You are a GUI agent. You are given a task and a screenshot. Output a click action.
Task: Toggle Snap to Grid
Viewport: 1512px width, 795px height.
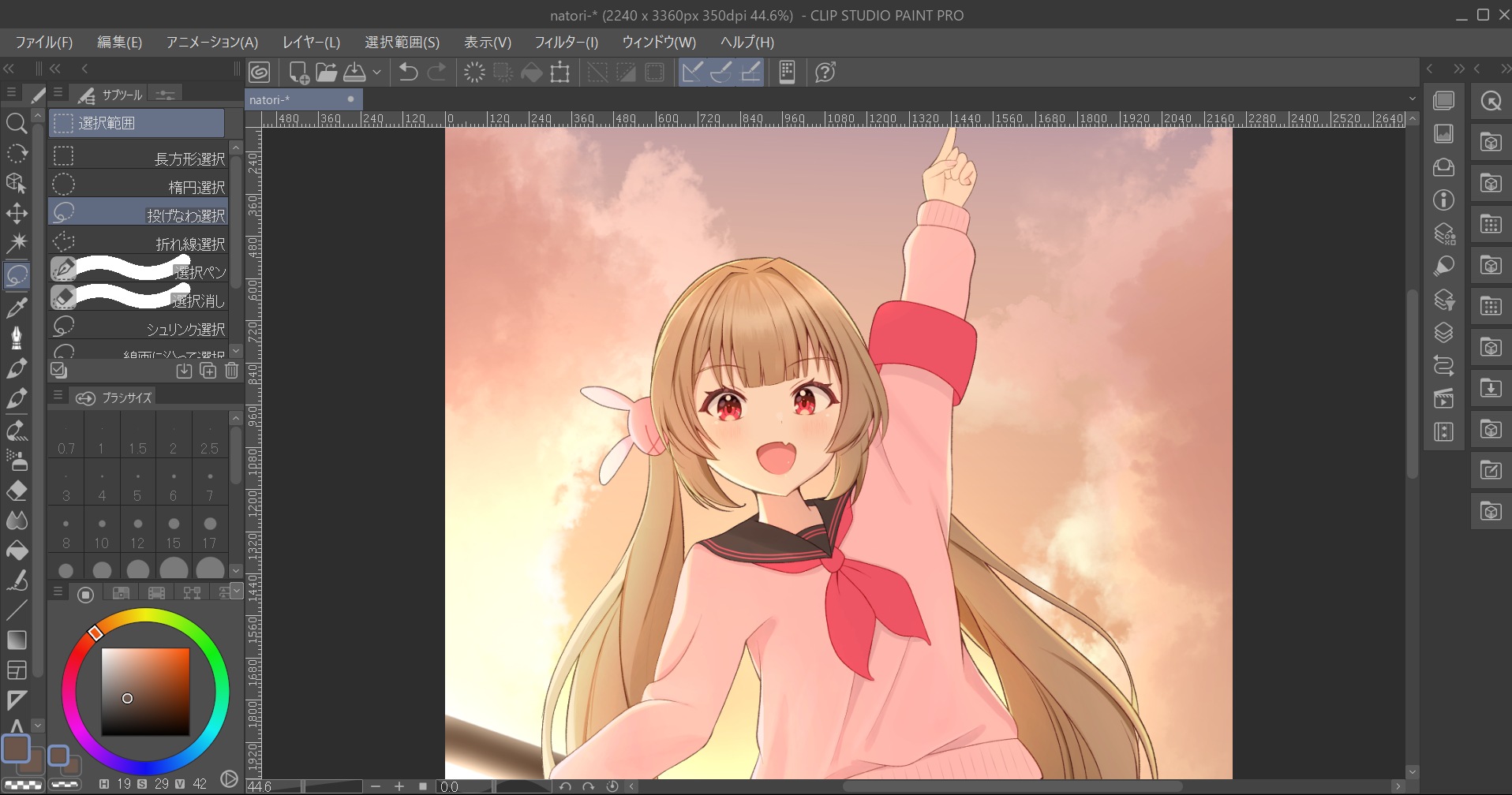[751, 73]
